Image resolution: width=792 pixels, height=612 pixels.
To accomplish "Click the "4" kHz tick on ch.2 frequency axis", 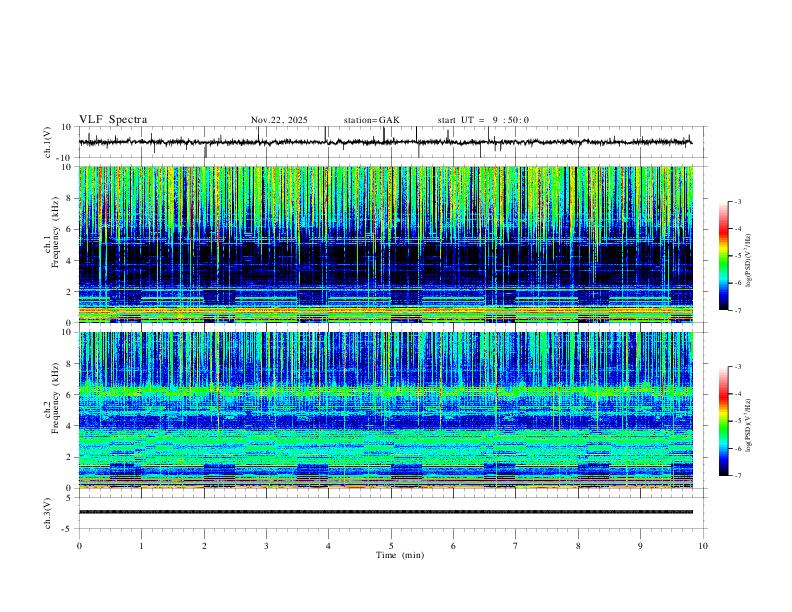I will [70, 426].
